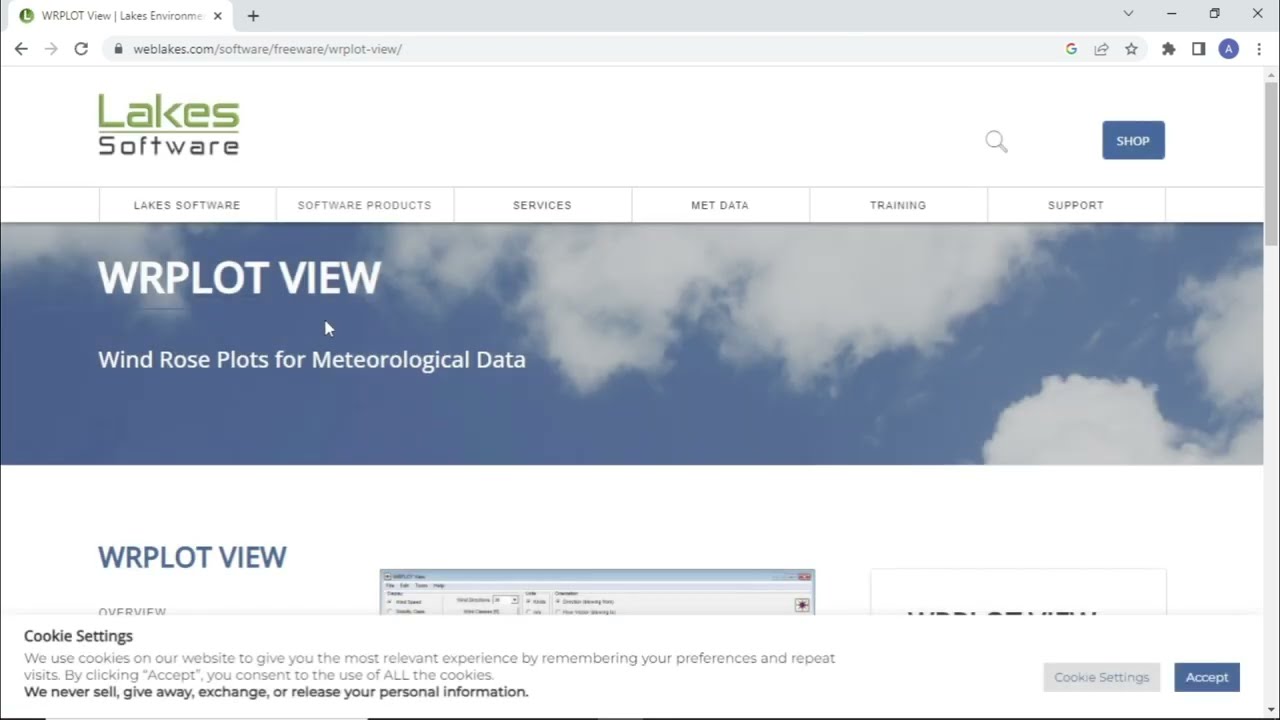Click the WRPLOT VIEW banner heading

[239, 278]
